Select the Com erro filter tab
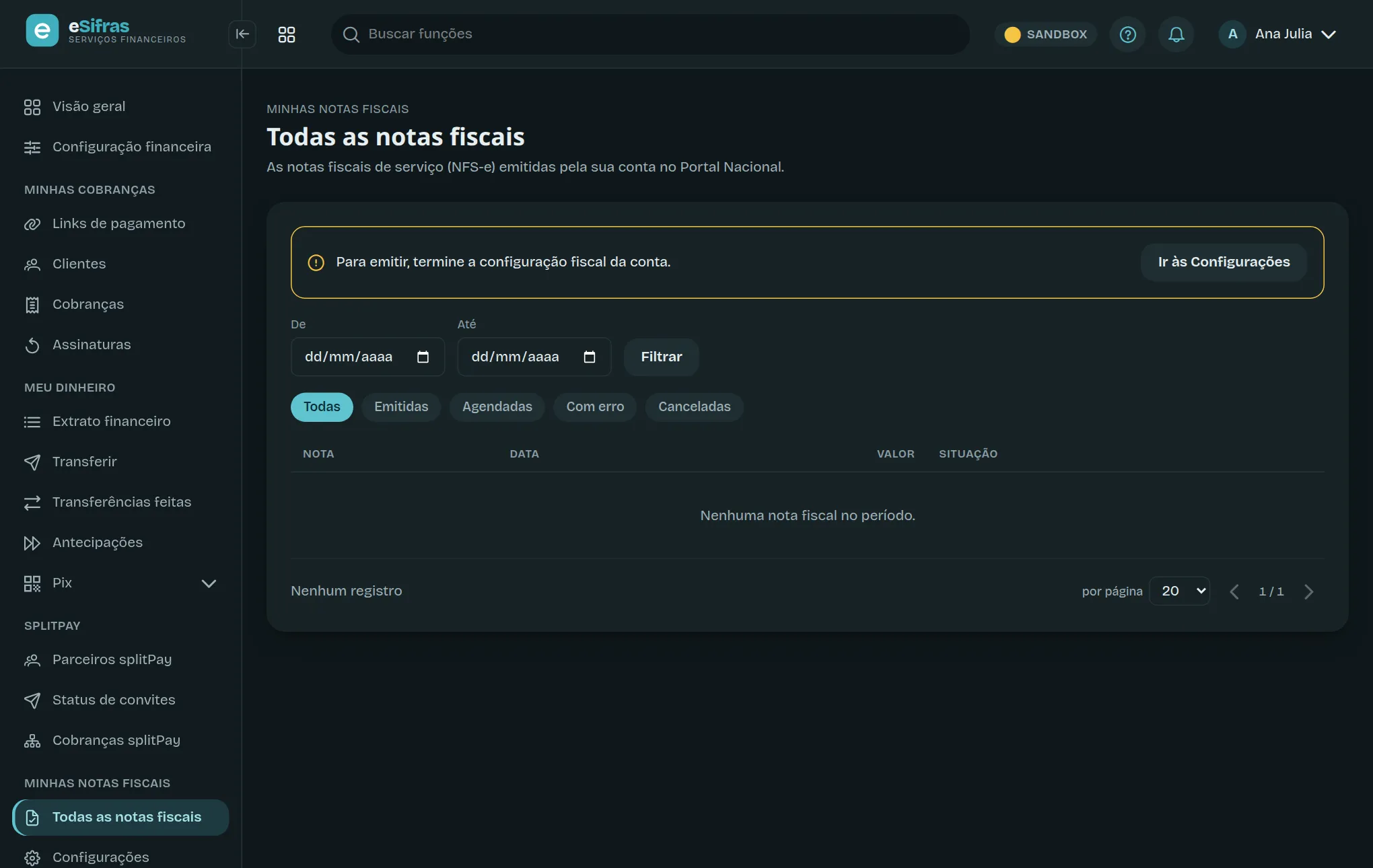Screen dimensions: 1373x868 pos(595,407)
